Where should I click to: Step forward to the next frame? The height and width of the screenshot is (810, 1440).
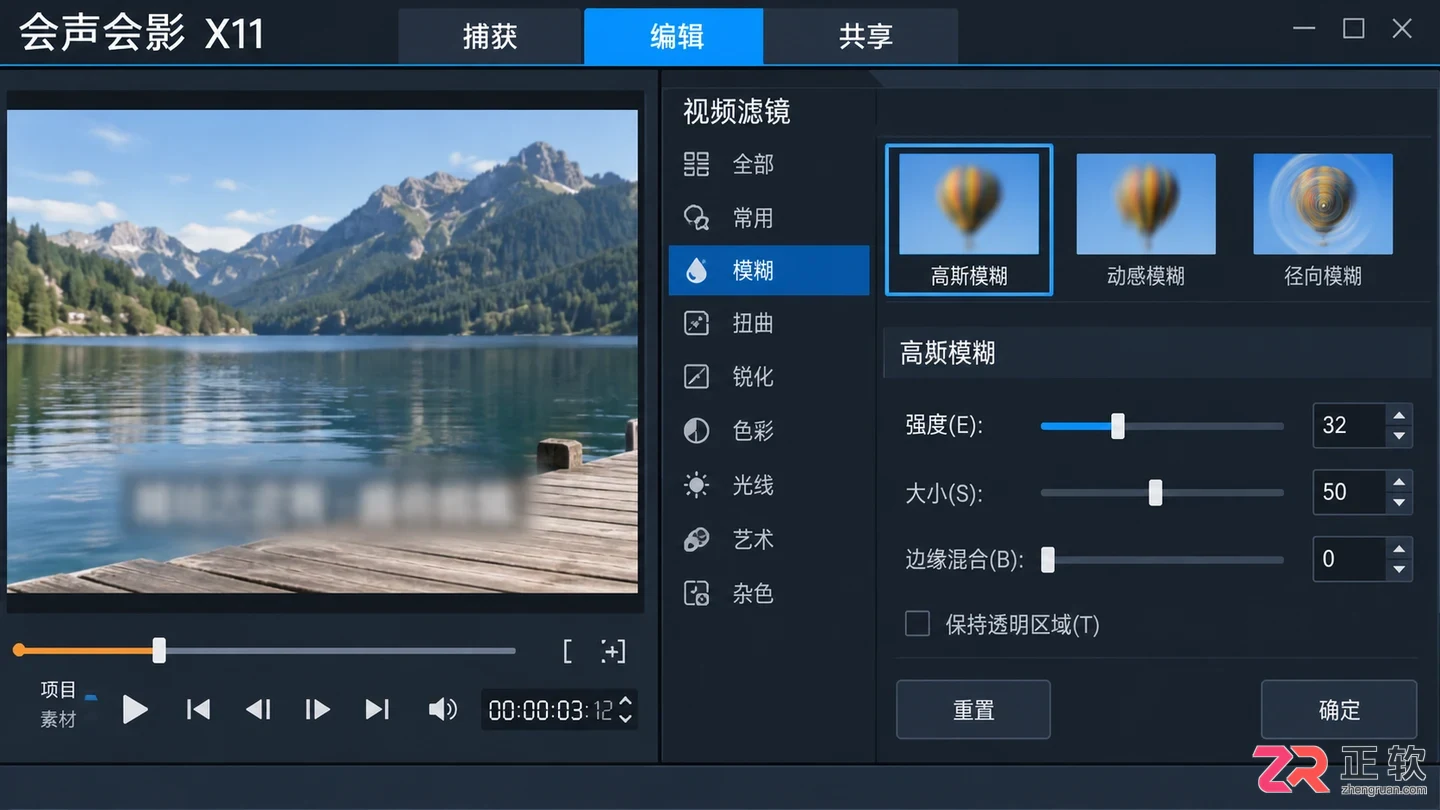[318, 710]
